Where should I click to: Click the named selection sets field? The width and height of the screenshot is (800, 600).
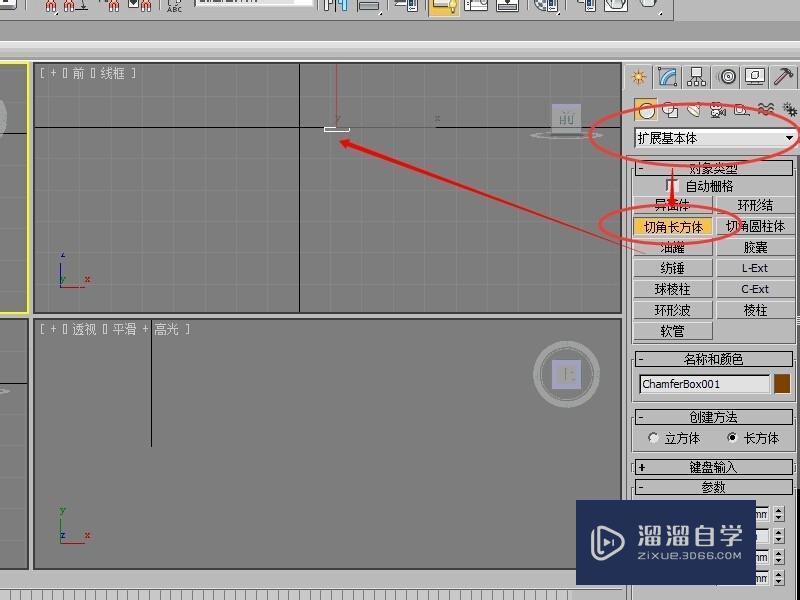click(x=254, y=3)
